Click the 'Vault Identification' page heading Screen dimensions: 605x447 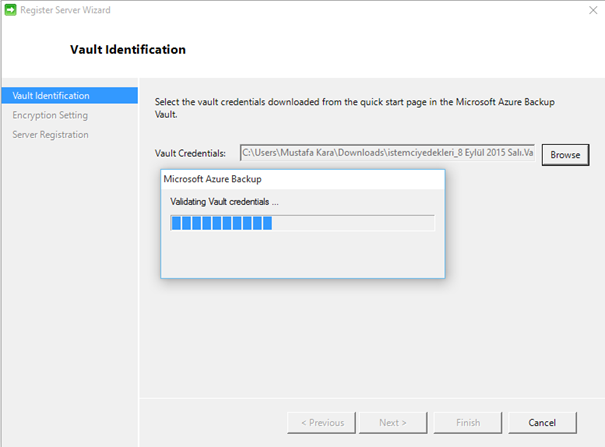pyautogui.click(x=128, y=49)
